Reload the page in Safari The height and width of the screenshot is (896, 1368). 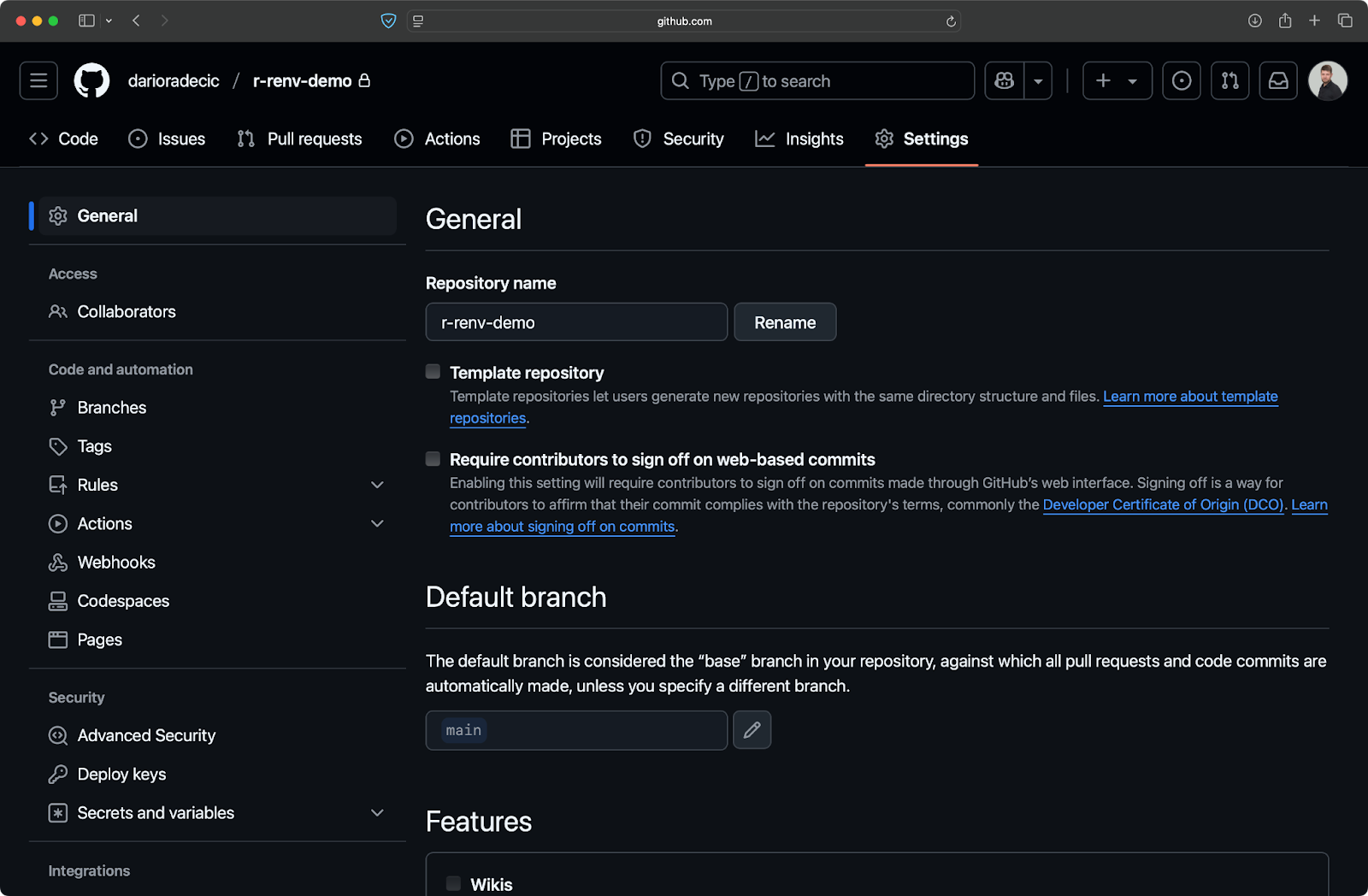[x=951, y=21]
